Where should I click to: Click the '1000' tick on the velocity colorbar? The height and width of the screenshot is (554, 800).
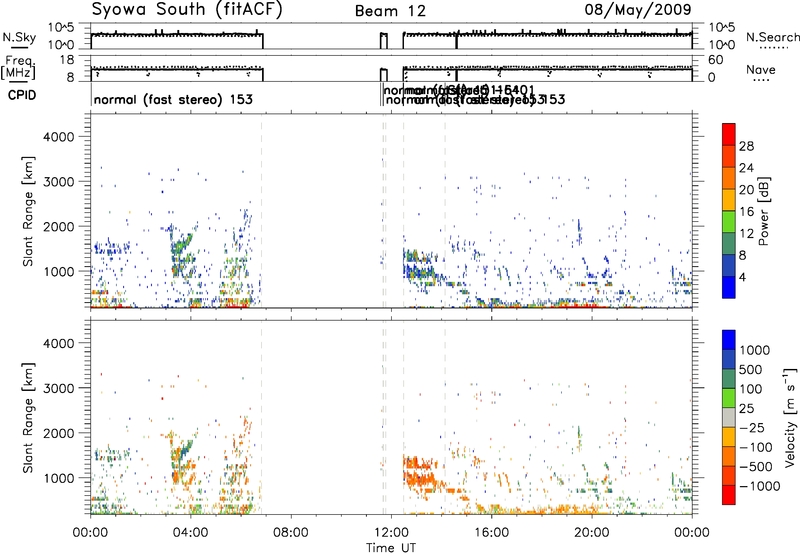755,350
